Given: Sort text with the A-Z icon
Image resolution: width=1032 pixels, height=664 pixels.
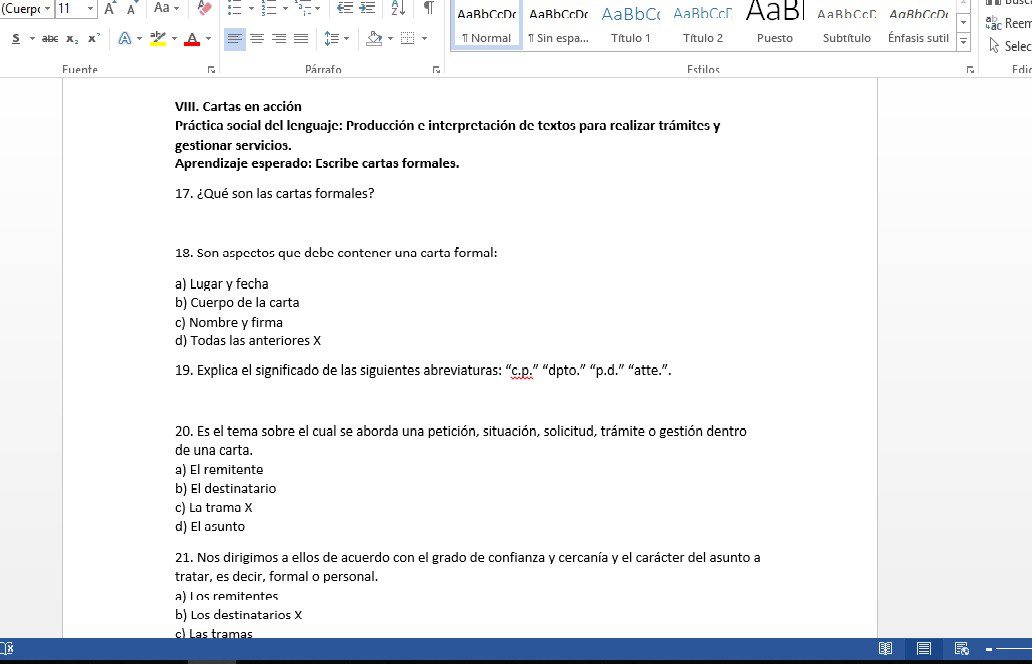Looking at the screenshot, I should point(398,9).
